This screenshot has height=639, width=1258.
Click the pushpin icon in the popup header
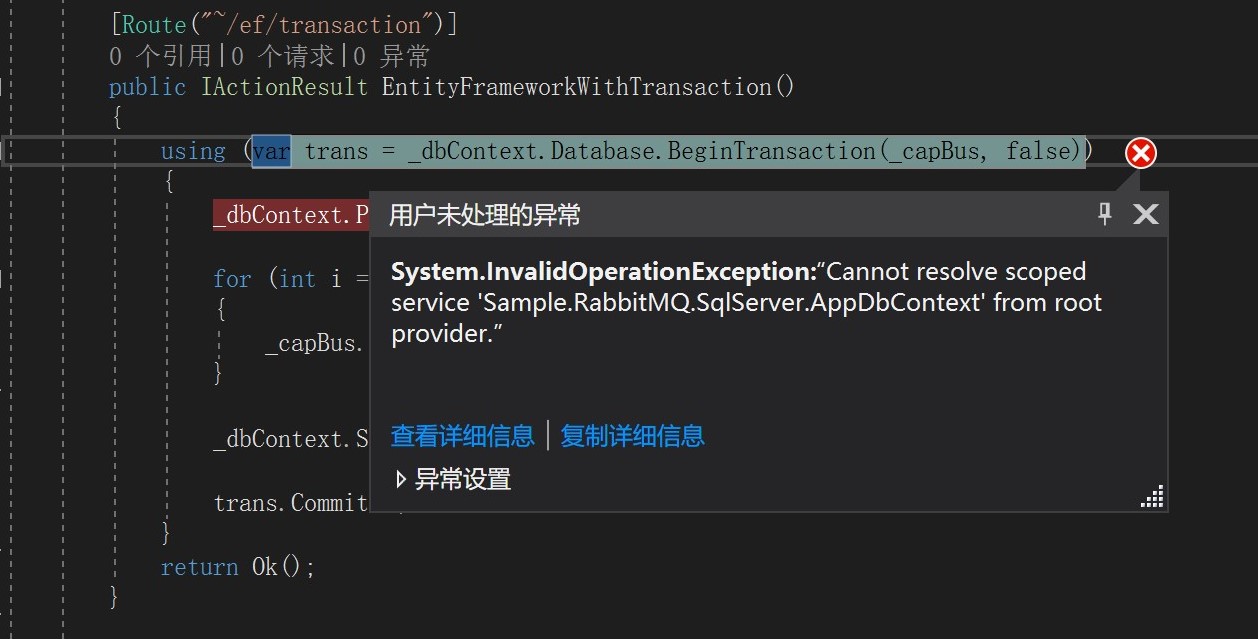point(1104,213)
